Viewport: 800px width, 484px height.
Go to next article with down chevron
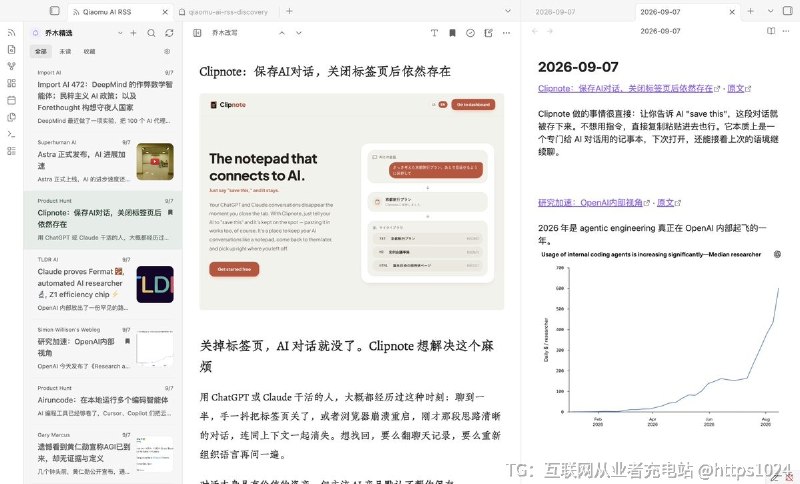298,33
